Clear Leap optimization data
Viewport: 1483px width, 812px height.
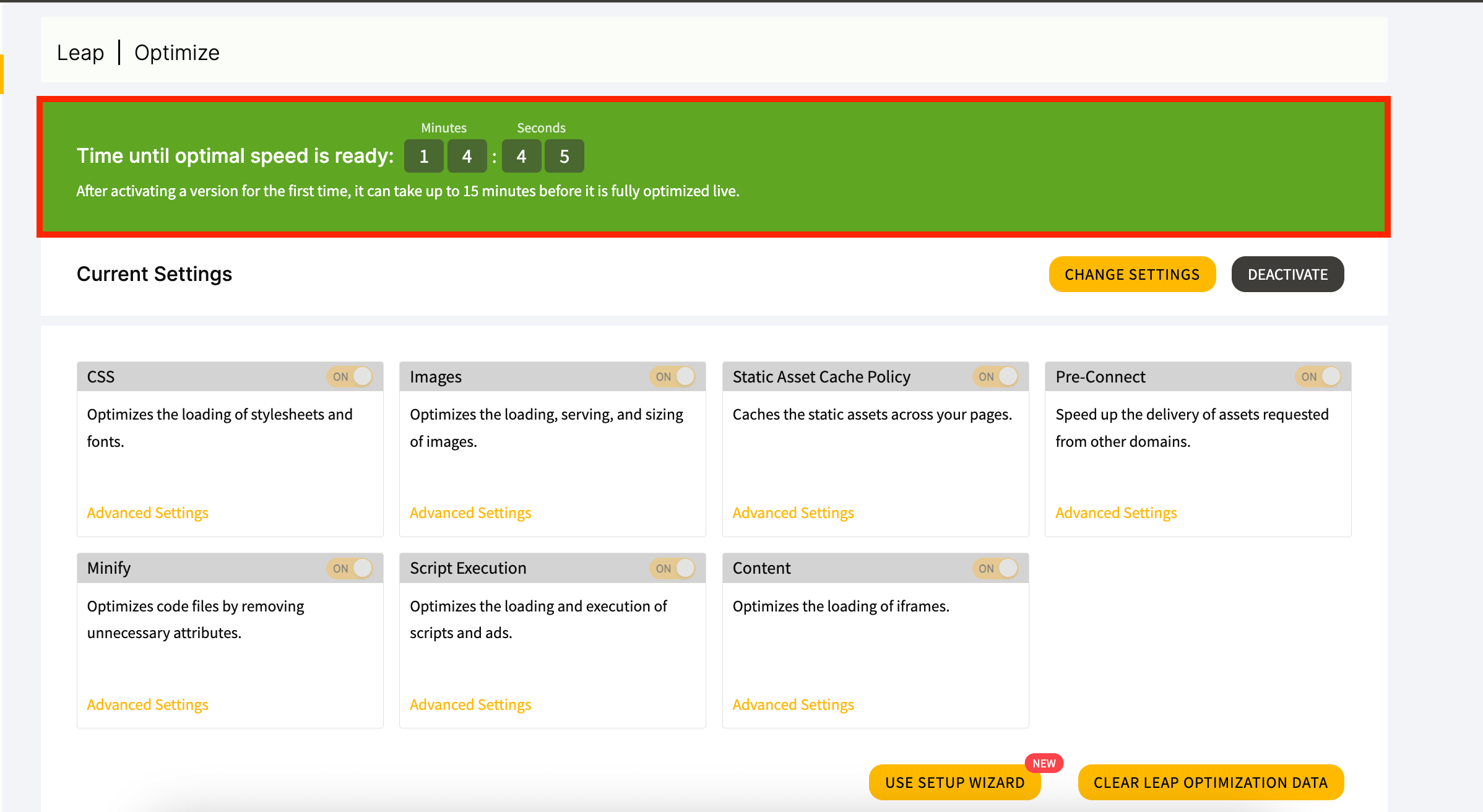[1211, 782]
